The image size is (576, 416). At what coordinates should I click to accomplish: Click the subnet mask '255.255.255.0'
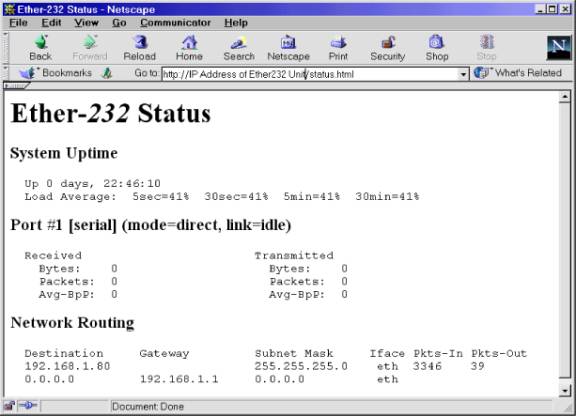point(301,366)
